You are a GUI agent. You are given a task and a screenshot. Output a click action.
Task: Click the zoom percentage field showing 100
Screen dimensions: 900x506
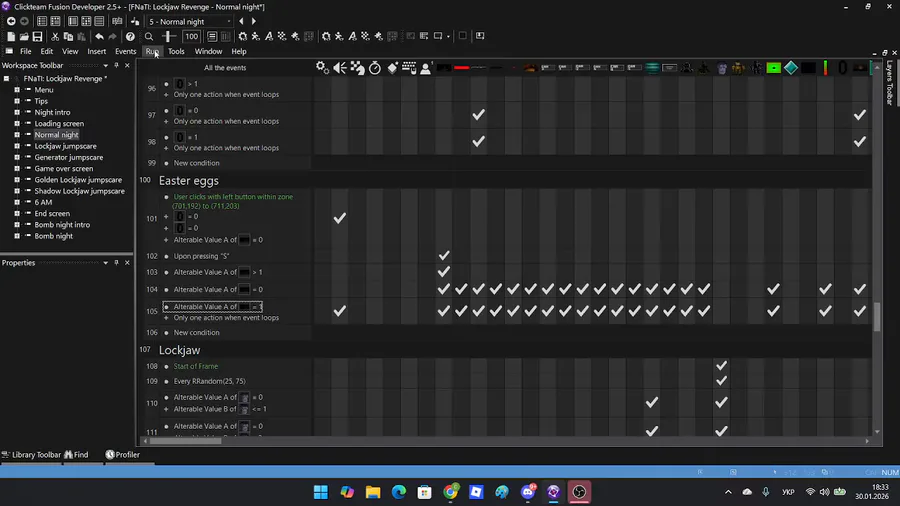click(191, 37)
